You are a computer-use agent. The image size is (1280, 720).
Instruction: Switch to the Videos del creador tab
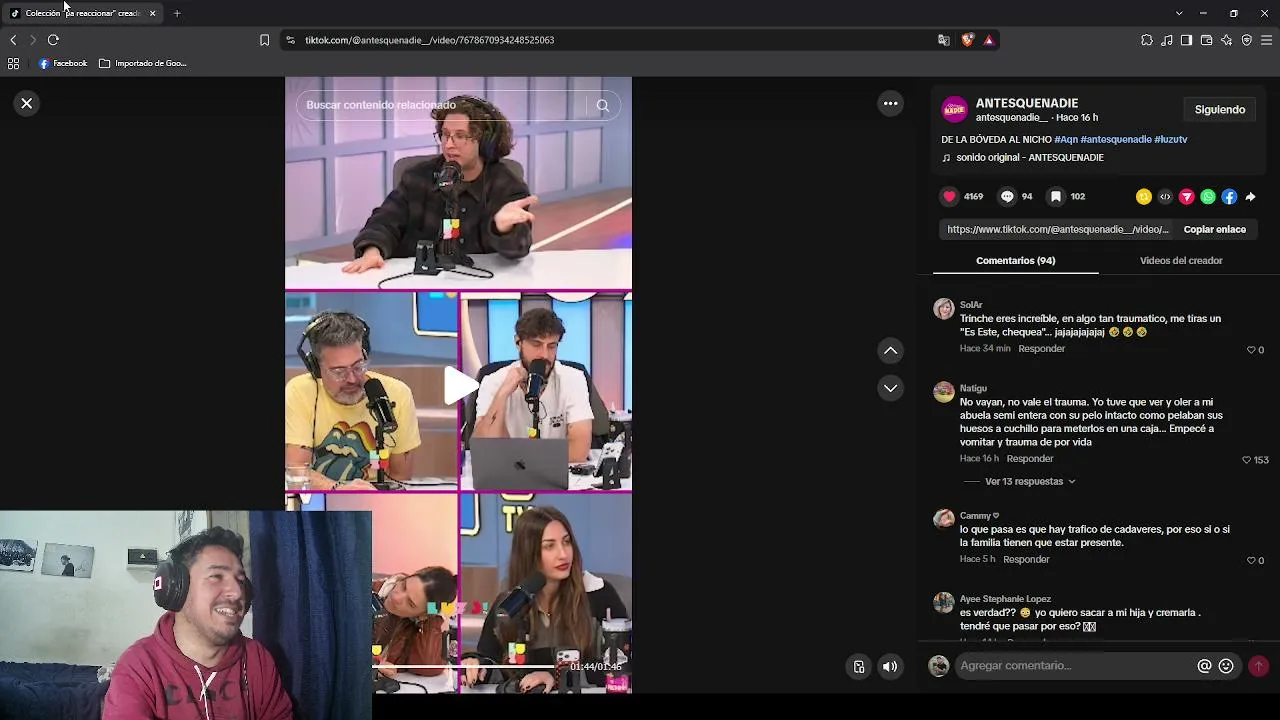1181,261
